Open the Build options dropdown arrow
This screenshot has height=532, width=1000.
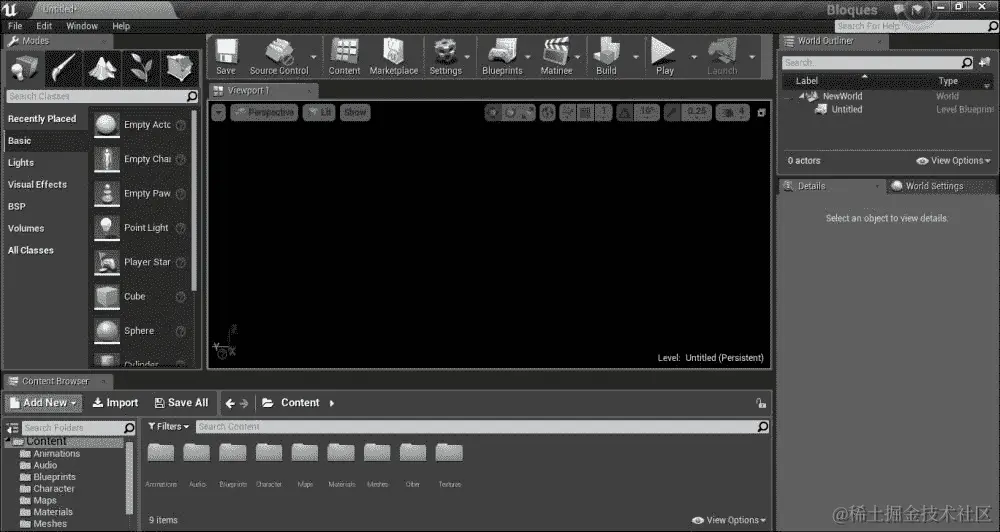[635, 57]
